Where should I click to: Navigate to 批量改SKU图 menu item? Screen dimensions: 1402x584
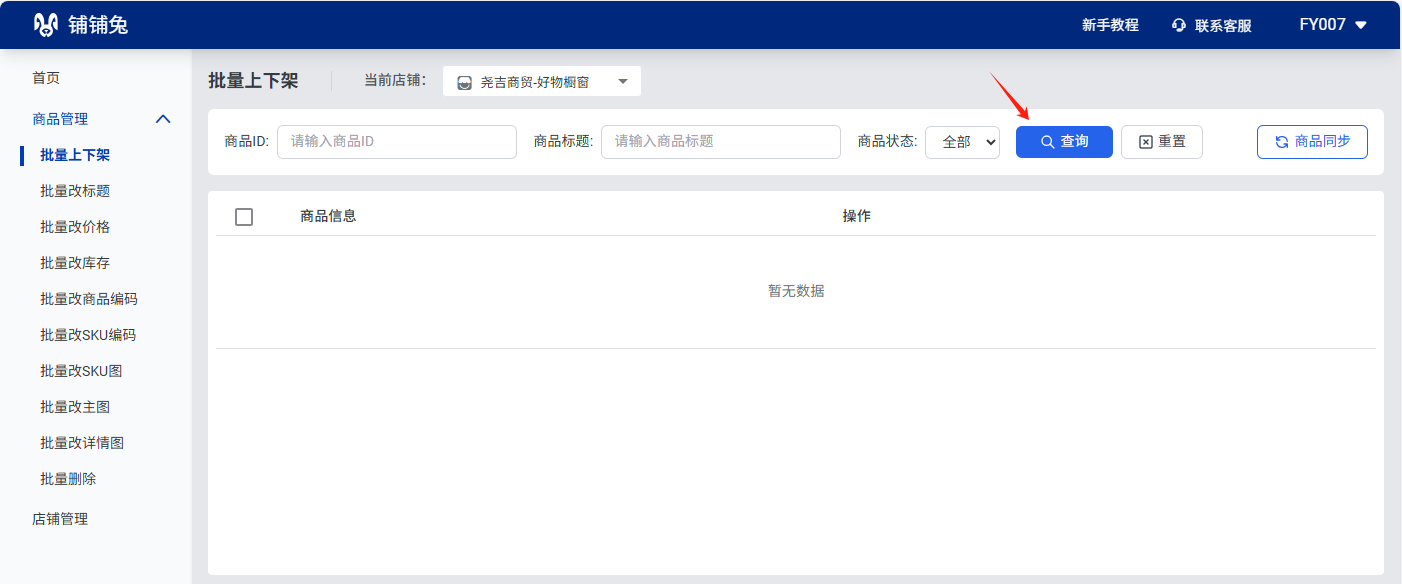click(81, 371)
